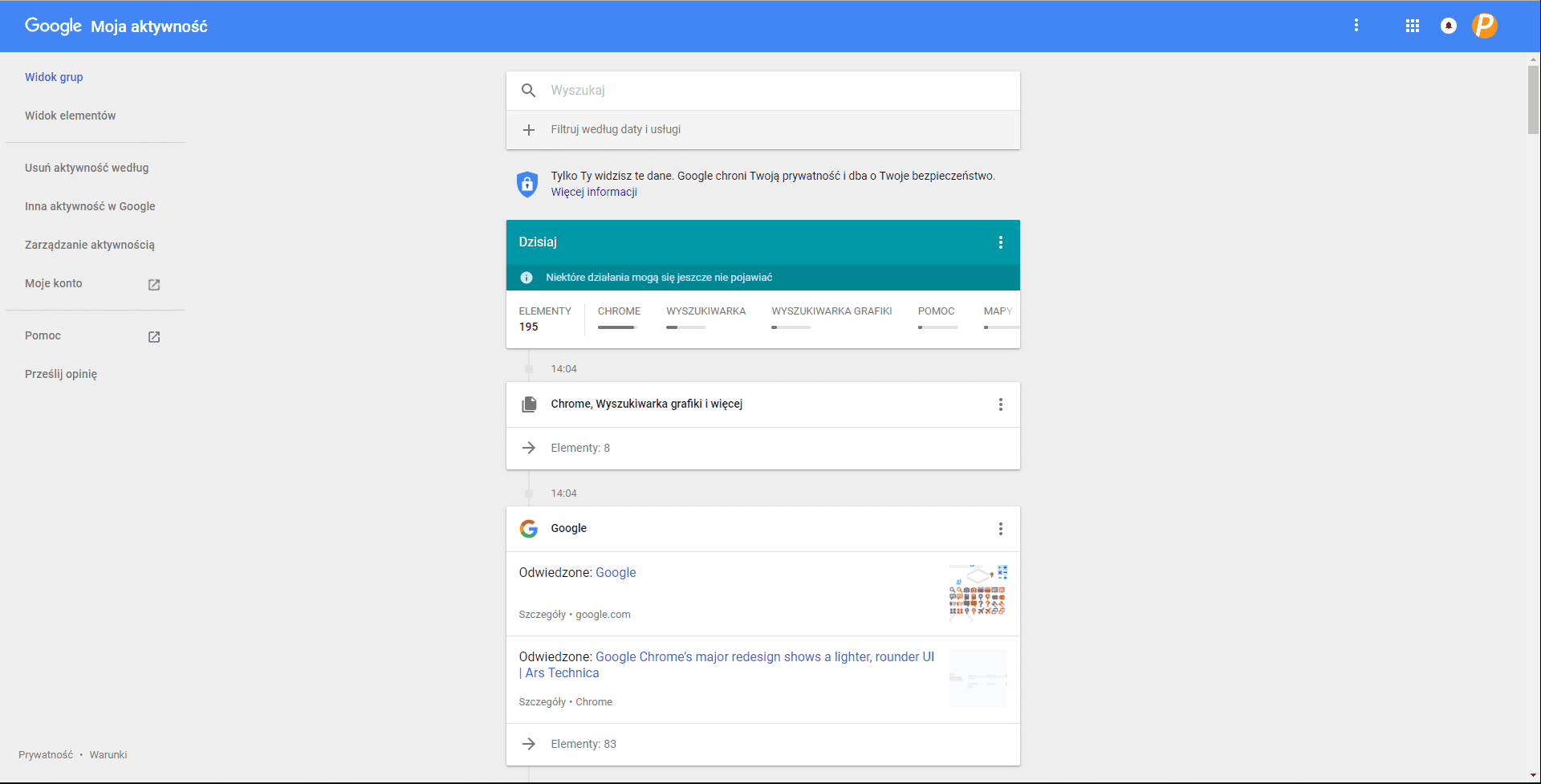1541x784 pixels.
Task: Open the Google card three-dot menu
Action: pos(1000,529)
